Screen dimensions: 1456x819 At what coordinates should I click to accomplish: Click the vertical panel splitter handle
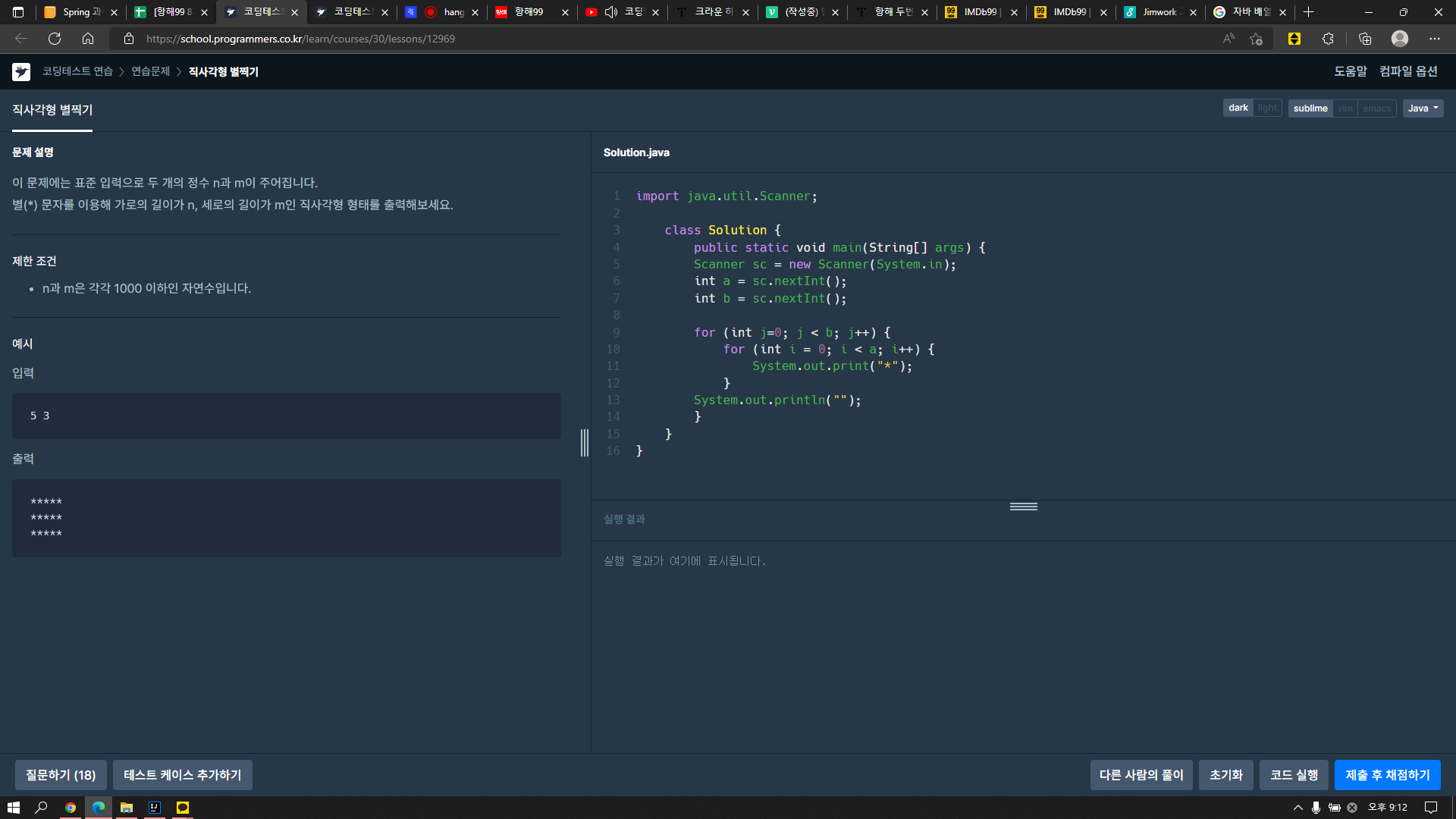coord(585,443)
